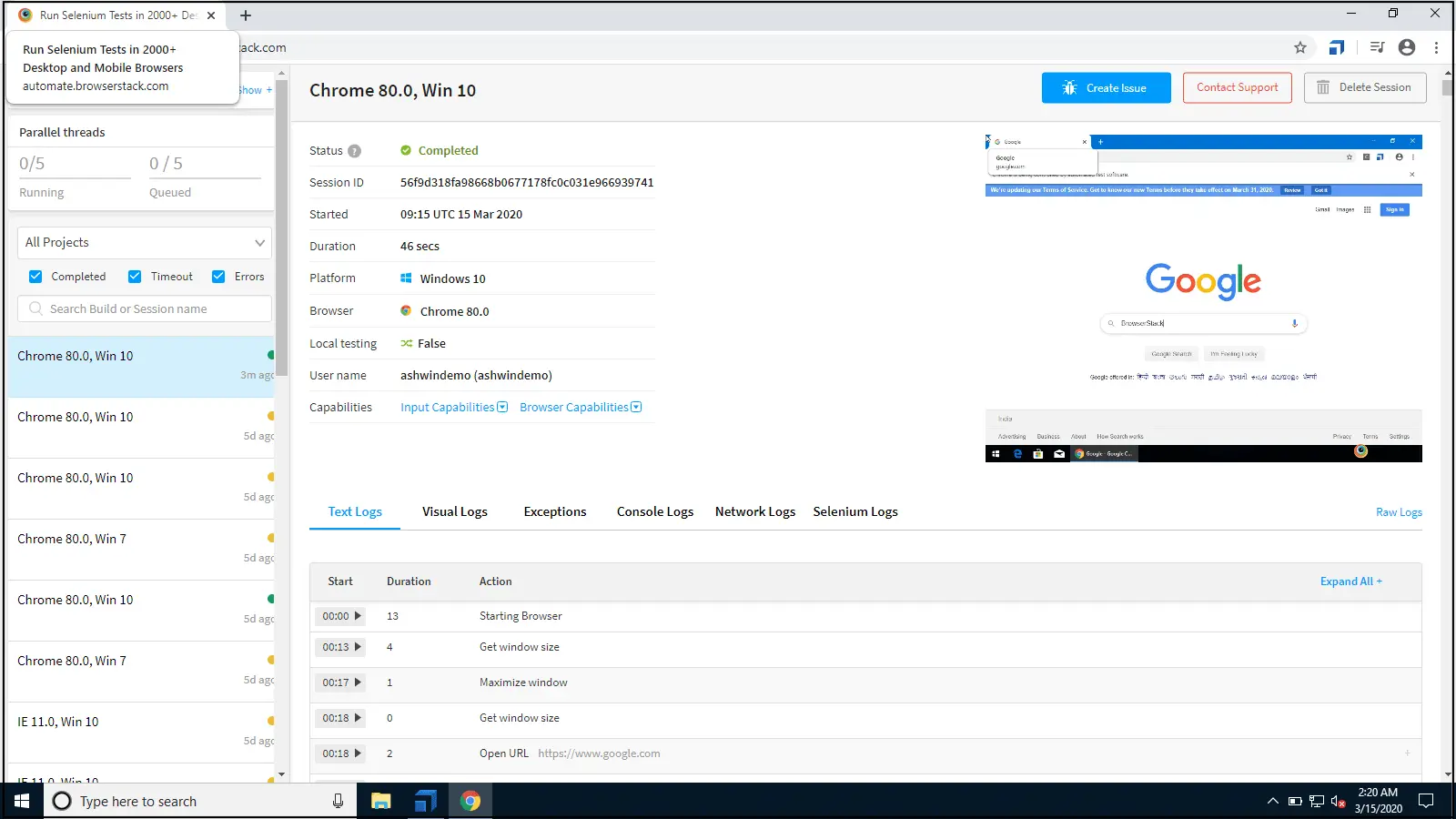Open Chrome's three-dot menu

(1436, 47)
